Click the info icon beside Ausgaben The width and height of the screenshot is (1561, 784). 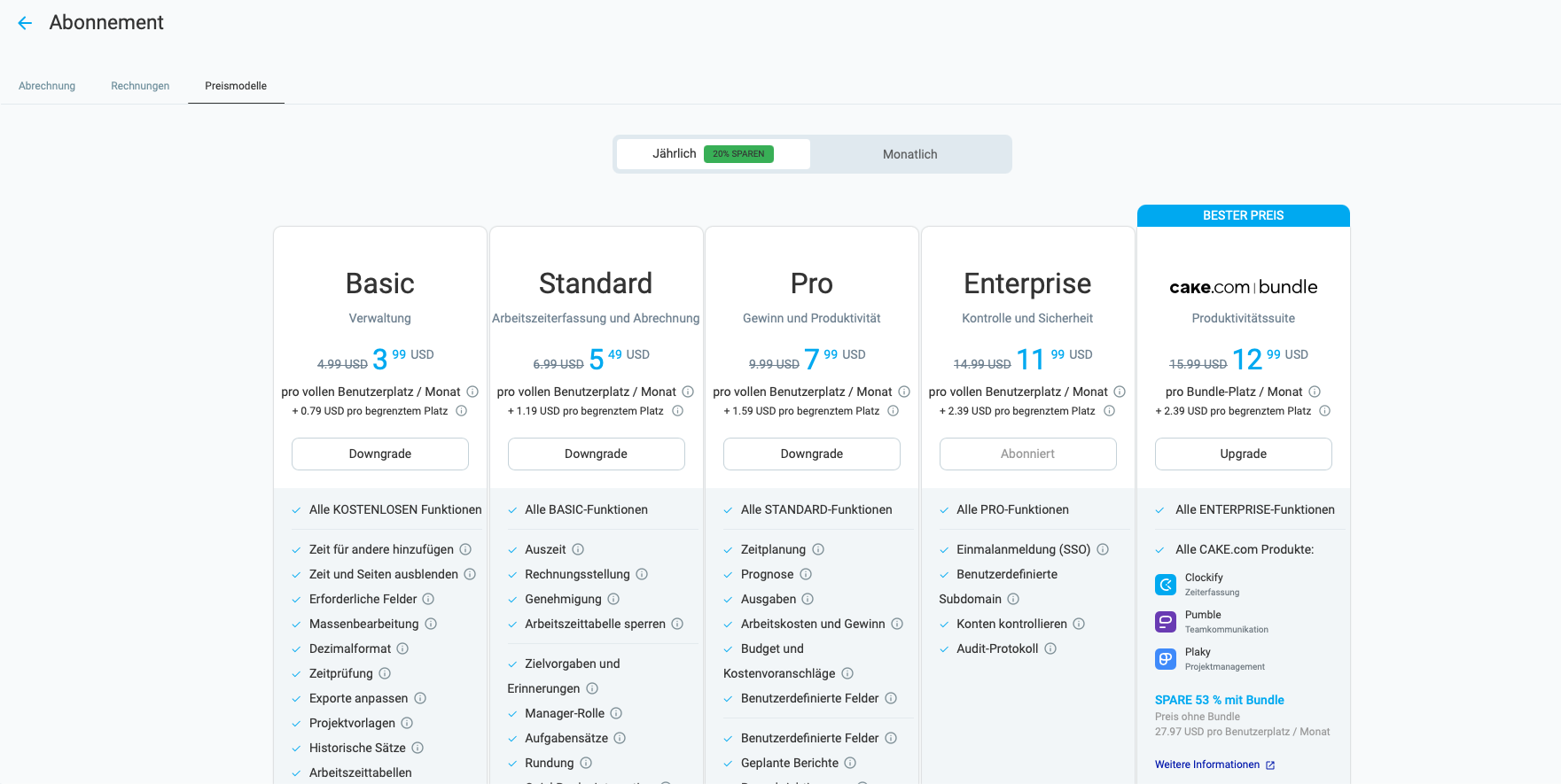point(808,599)
